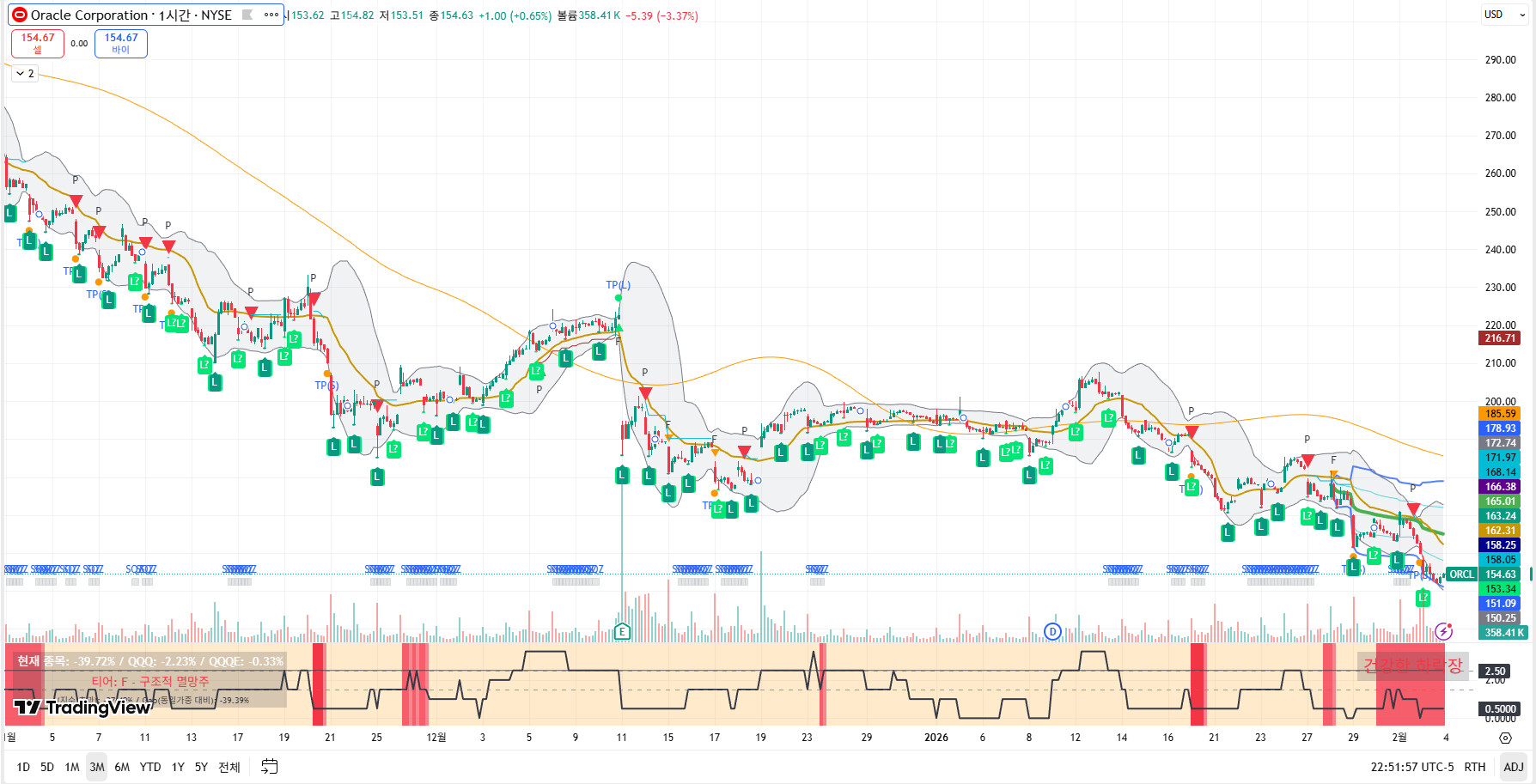Click the 216.71 red price label

pyautogui.click(x=1500, y=338)
